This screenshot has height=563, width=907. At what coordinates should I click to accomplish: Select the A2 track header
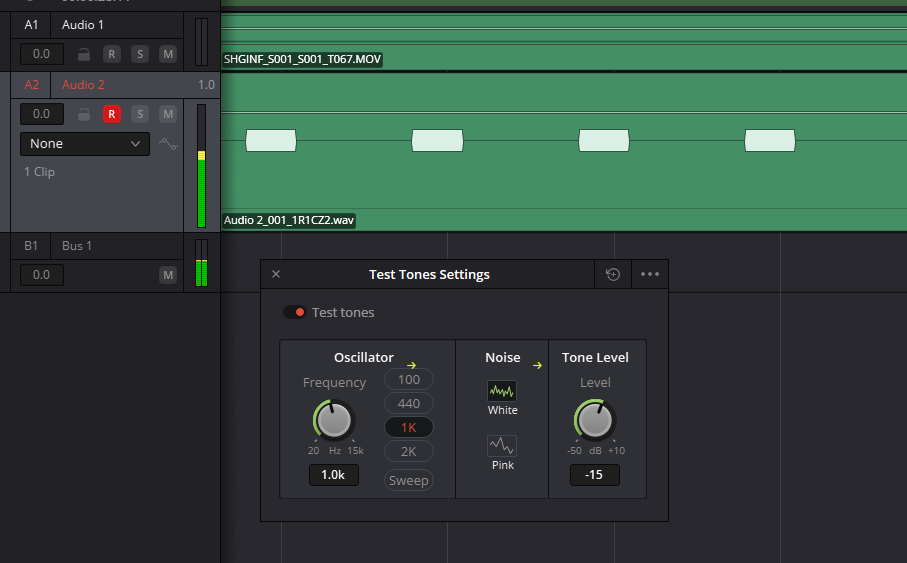coord(31,84)
